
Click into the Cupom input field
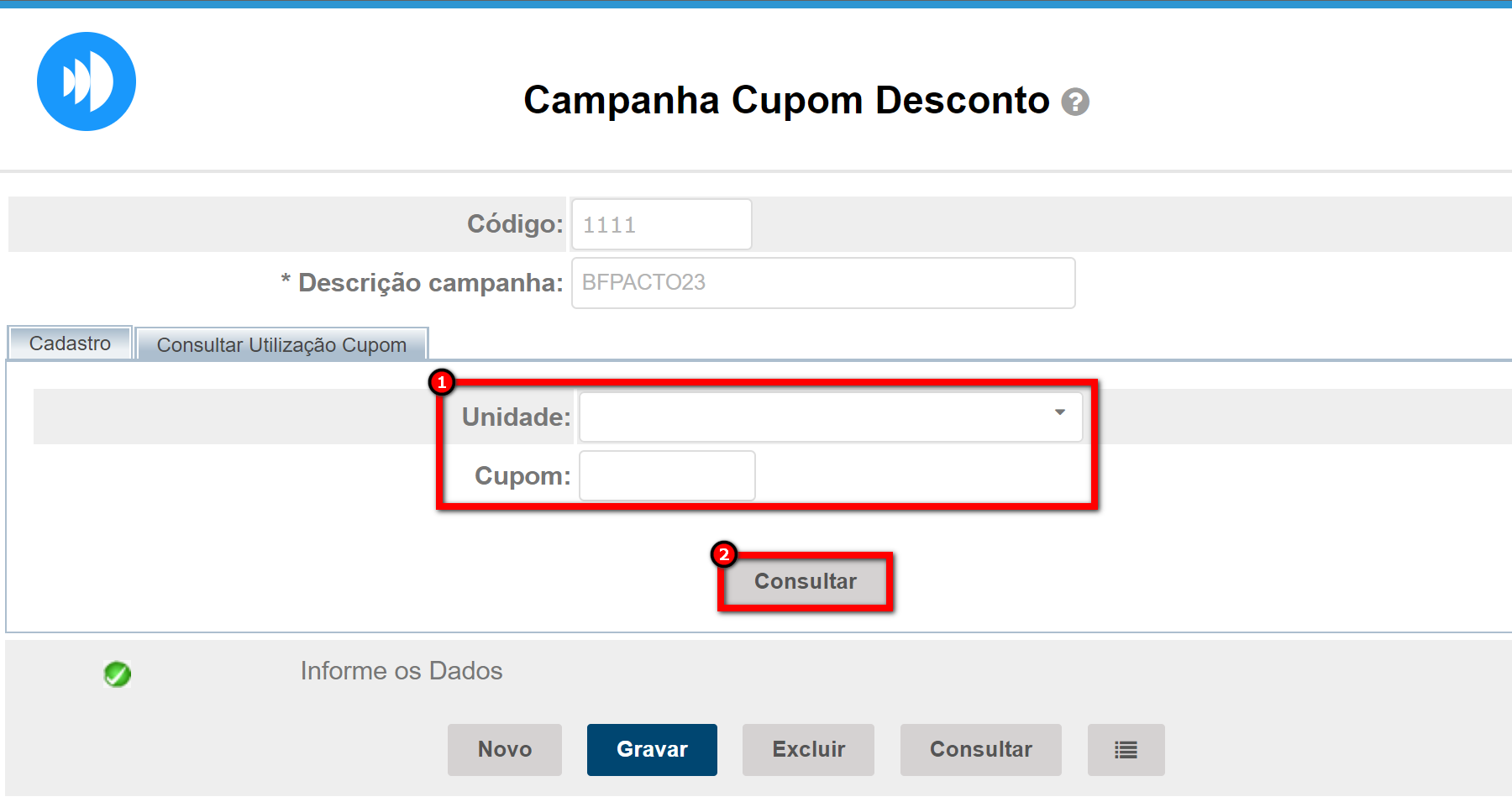point(667,476)
